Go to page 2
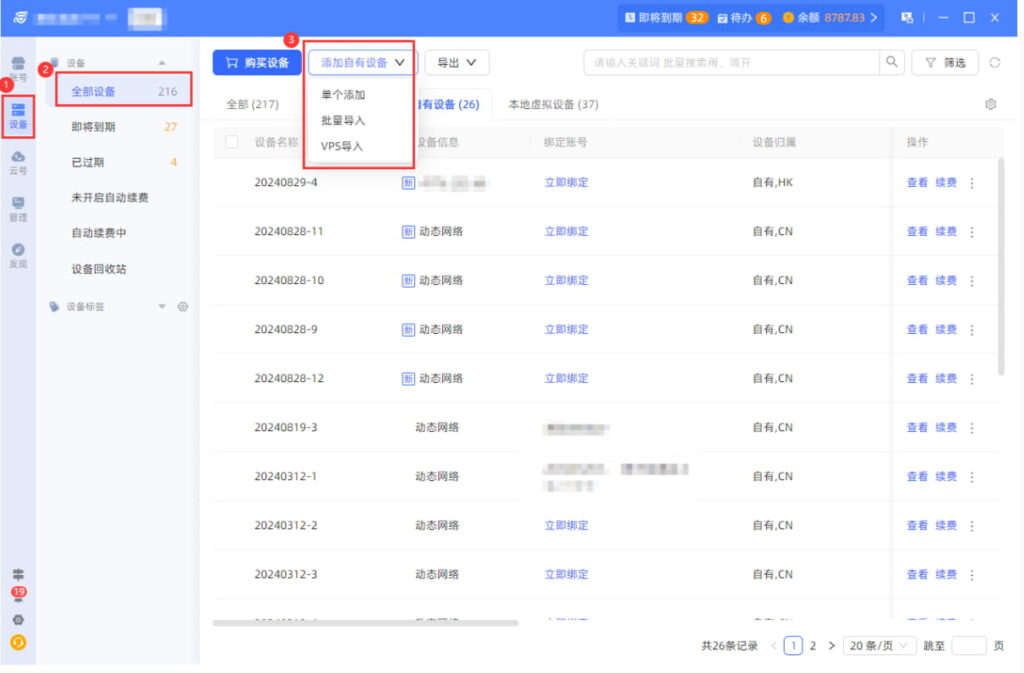The image size is (1024, 673). click(x=812, y=646)
